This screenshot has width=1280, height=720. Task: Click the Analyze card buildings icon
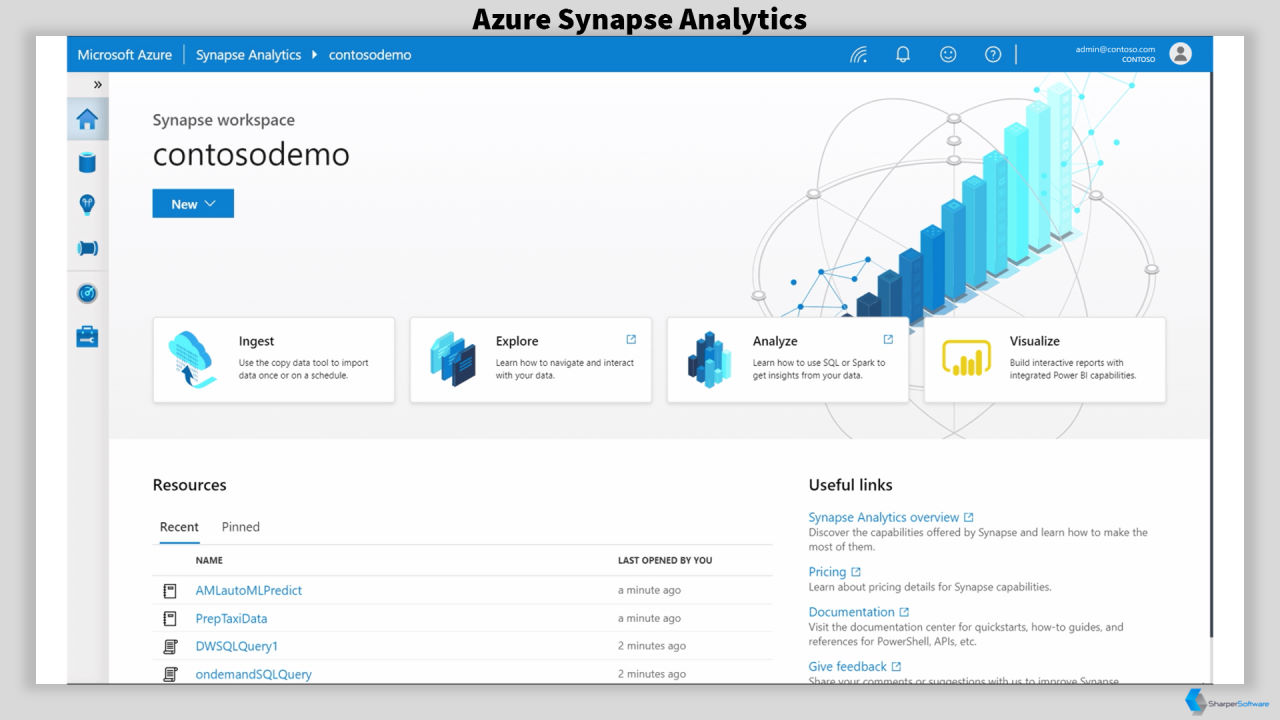710,359
